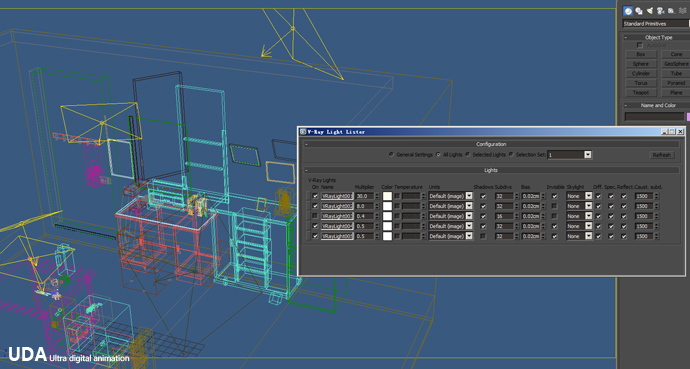Screen dimensions: 690x369
Task: Create a Tube primitive
Action: [x=676, y=73]
